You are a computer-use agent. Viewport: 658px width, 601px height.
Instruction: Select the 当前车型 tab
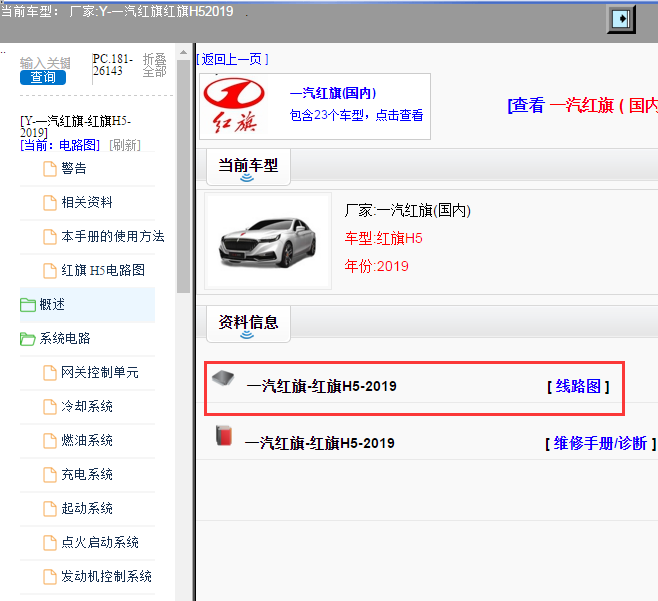click(x=248, y=166)
